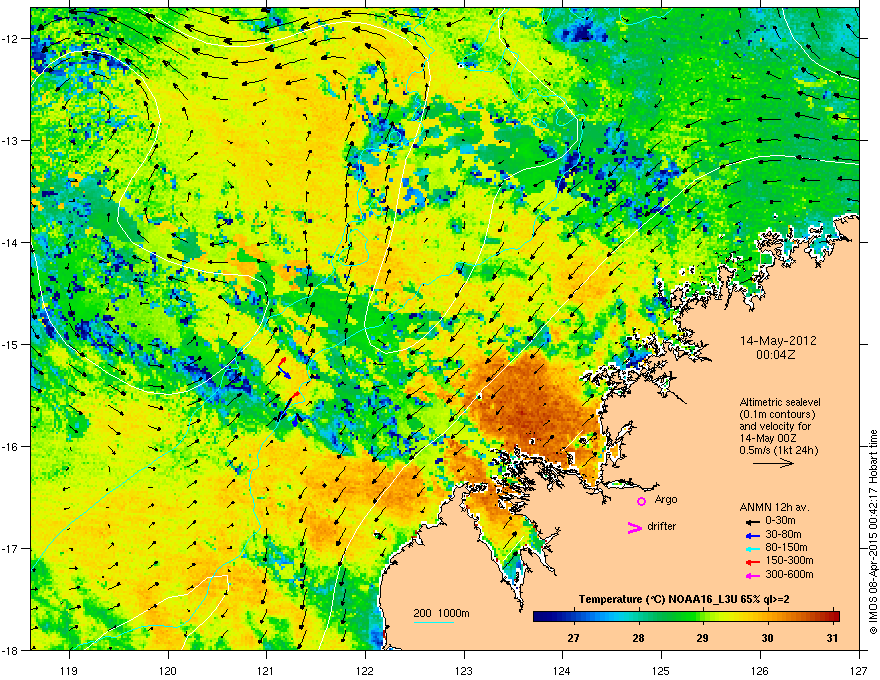Click the 30 value on the colorbar
Screen dimensions: 880x680
[767, 638]
